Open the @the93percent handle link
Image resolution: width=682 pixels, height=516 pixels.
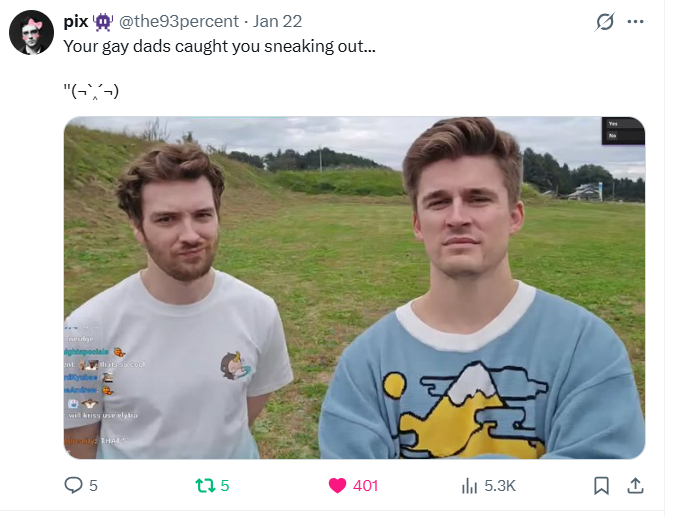coord(178,21)
